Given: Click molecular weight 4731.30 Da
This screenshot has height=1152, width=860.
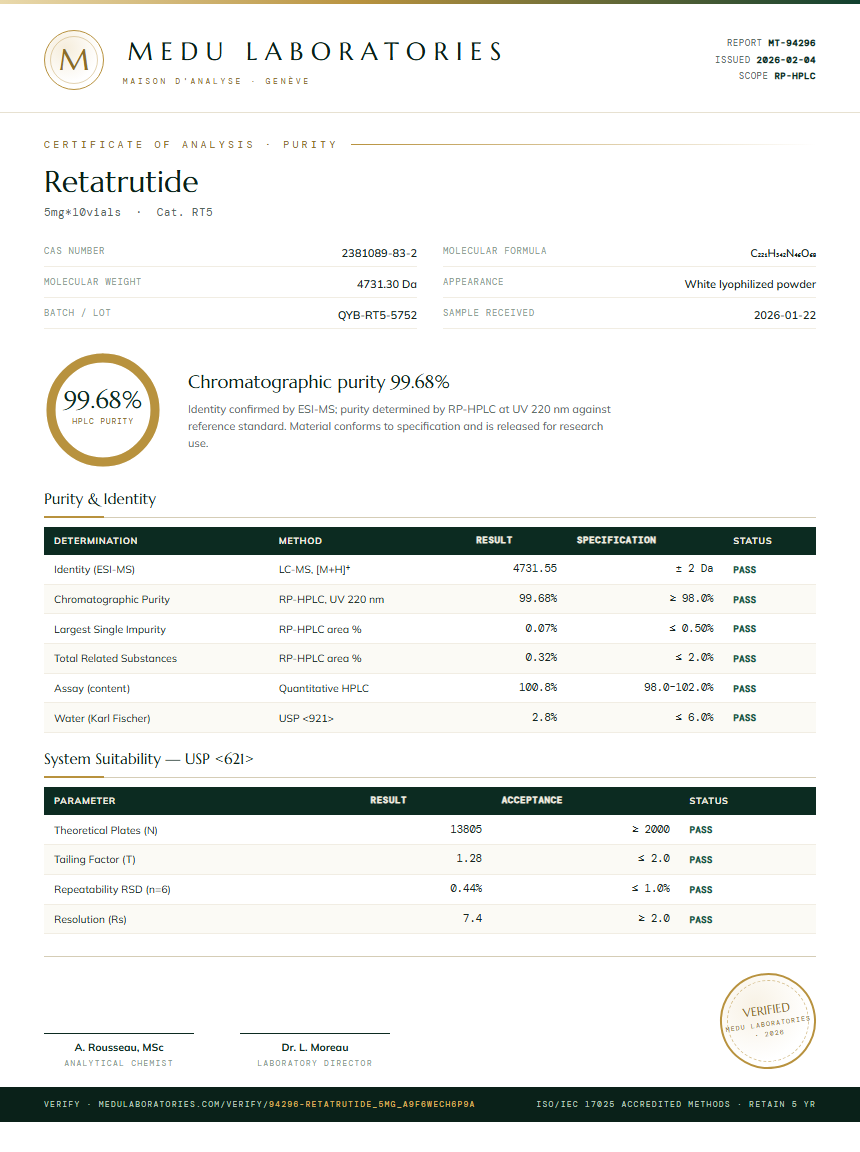Looking at the screenshot, I should 386,284.
